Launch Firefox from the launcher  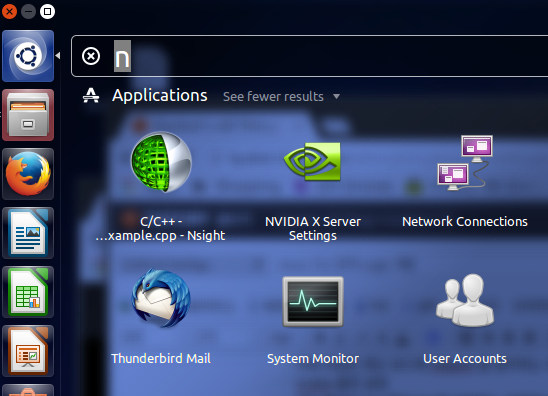point(28,174)
